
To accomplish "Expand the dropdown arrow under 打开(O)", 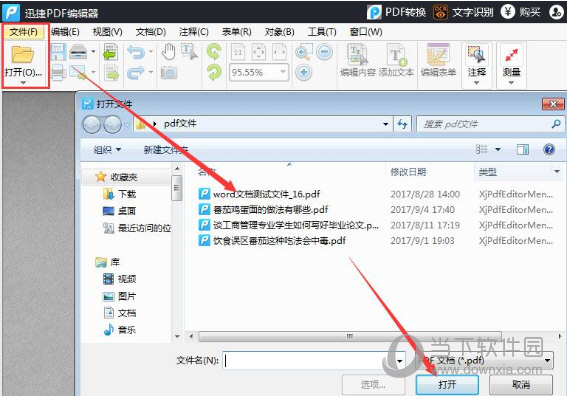I will pos(23,83).
